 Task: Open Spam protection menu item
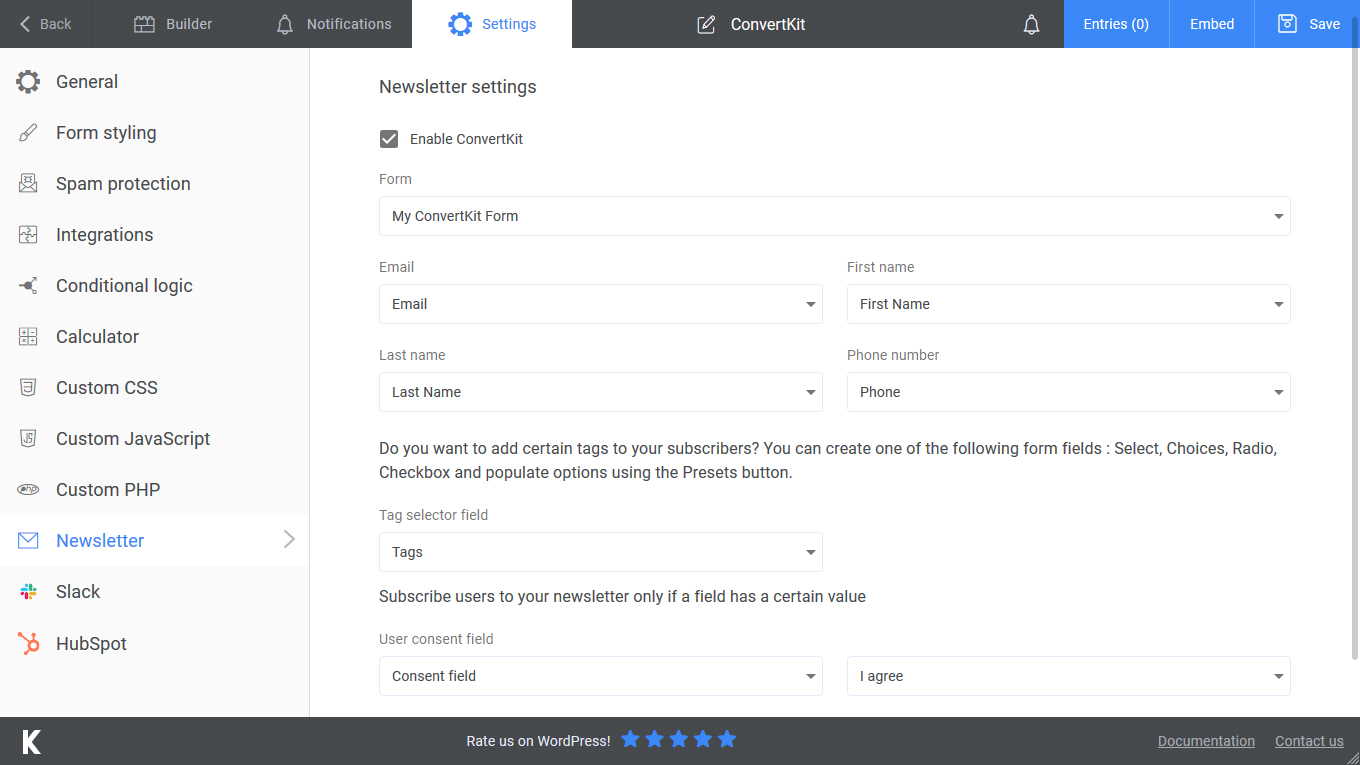click(155, 184)
